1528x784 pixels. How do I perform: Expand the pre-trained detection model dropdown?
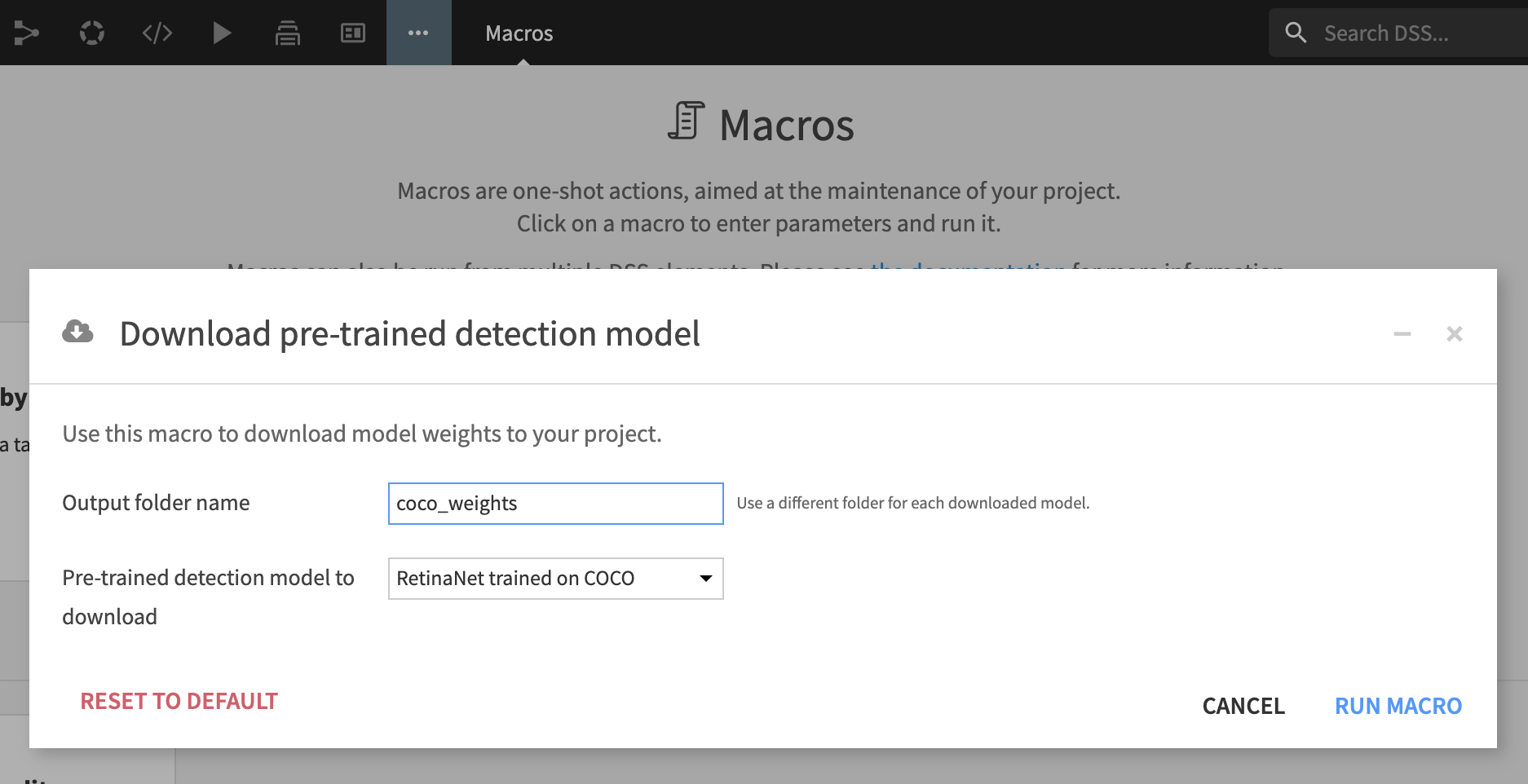555,579
